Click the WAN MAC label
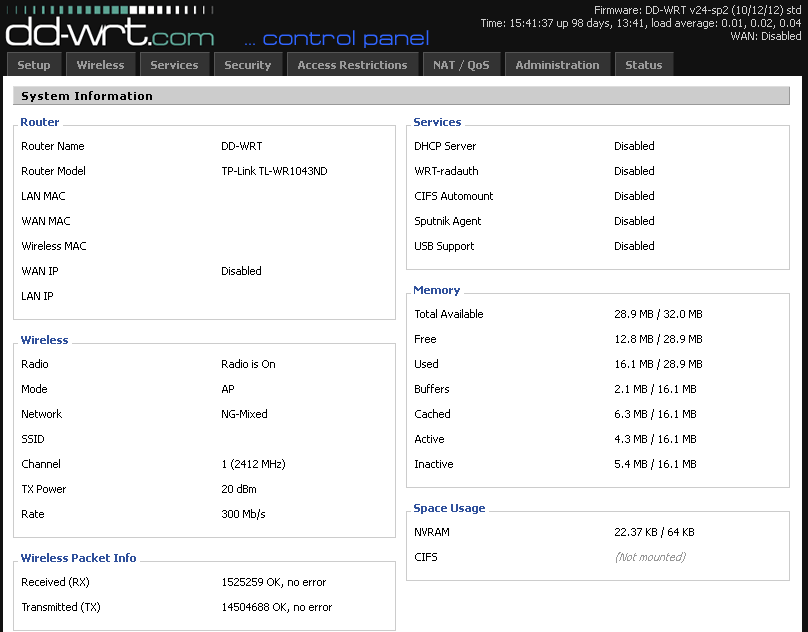This screenshot has height=632, width=808. pos(46,221)
